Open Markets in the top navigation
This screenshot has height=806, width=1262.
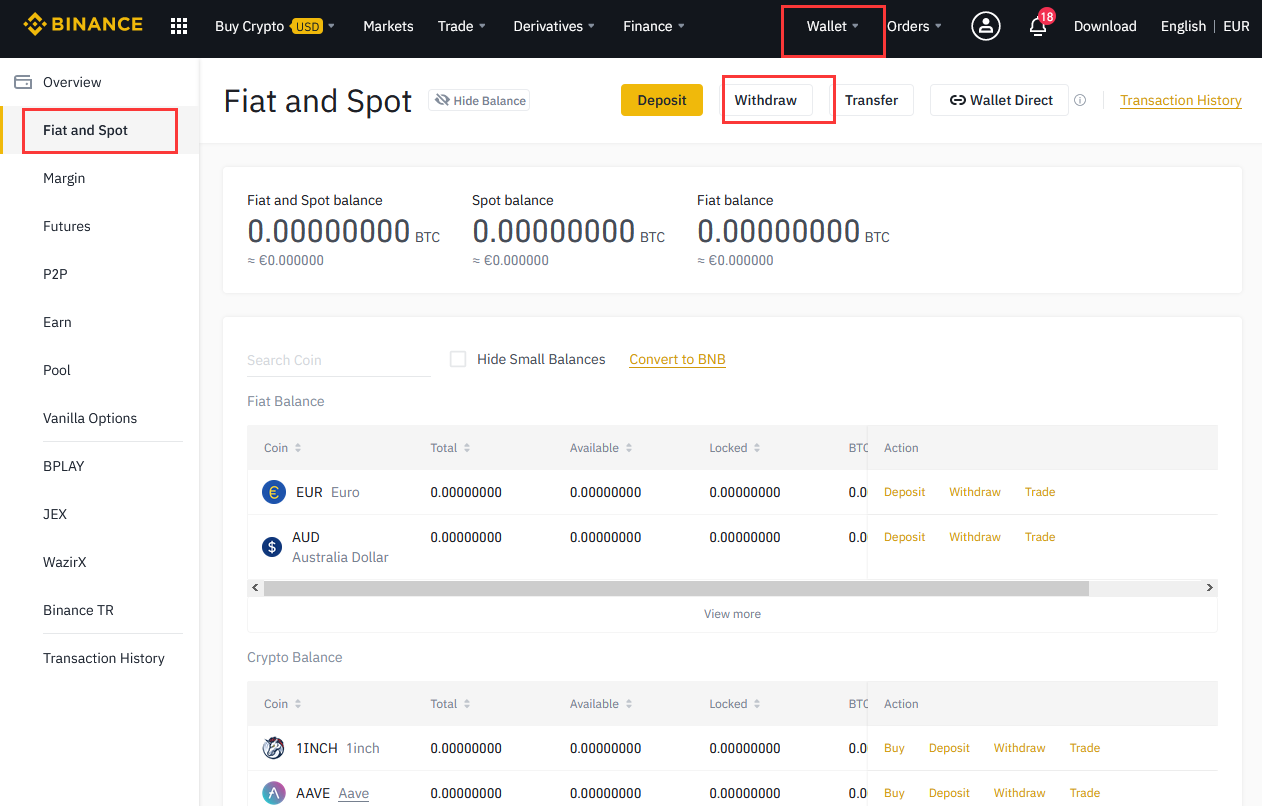[x=388, y=26]
